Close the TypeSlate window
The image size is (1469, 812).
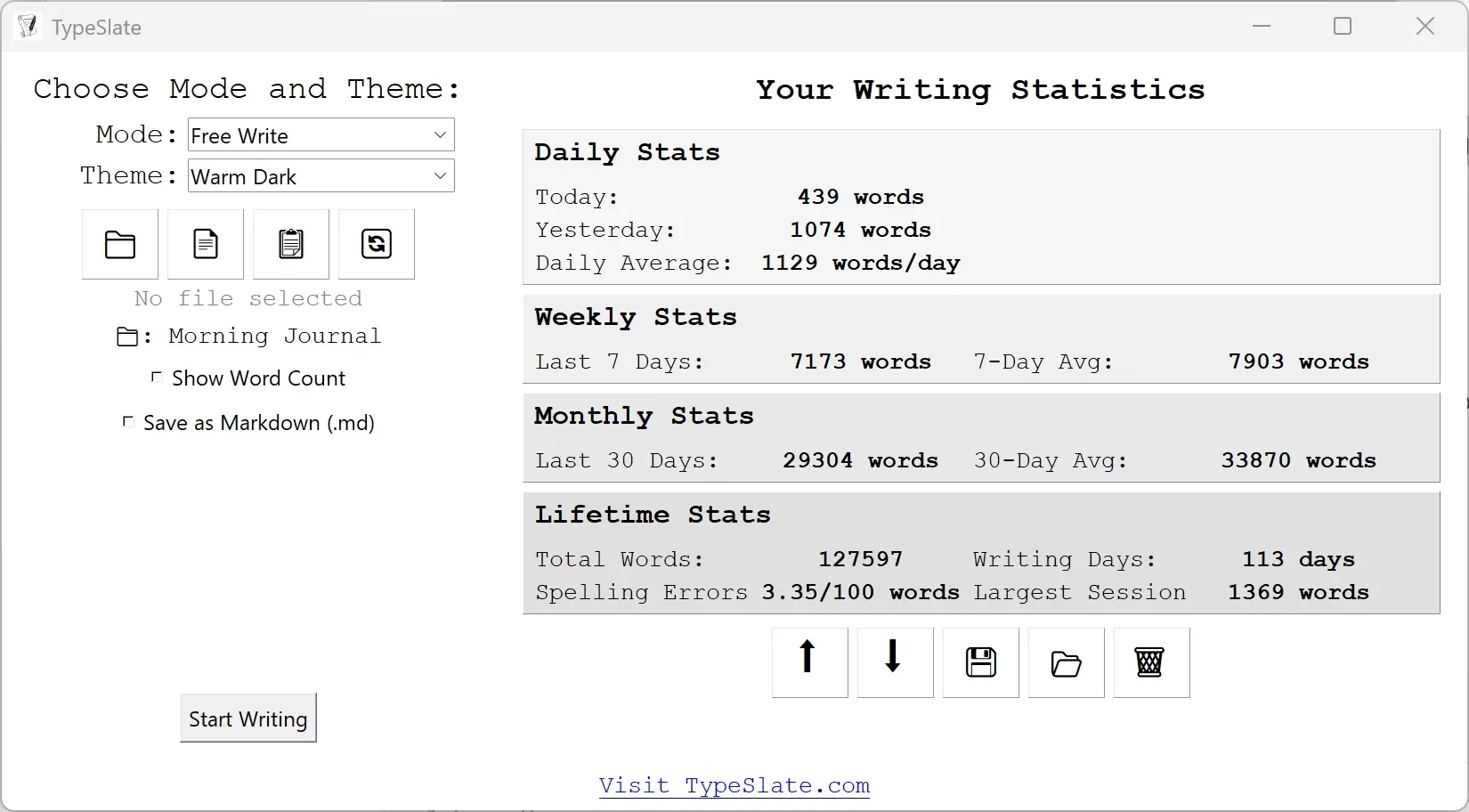click(x=1425, y=27)
